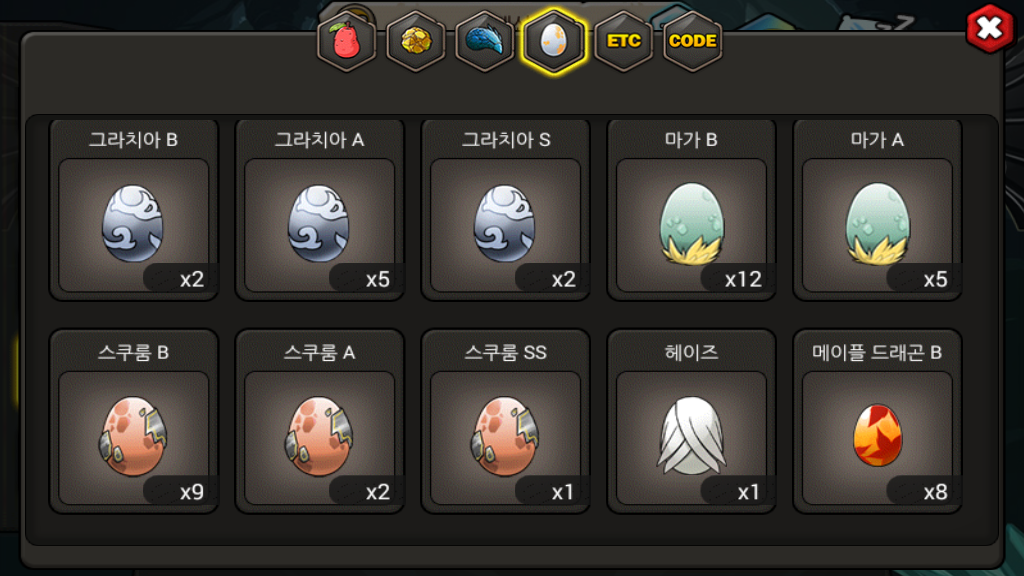Select the white 헤이즈 egg
1024x576 pixels.
pyautogui.click(x=691, y=421)
